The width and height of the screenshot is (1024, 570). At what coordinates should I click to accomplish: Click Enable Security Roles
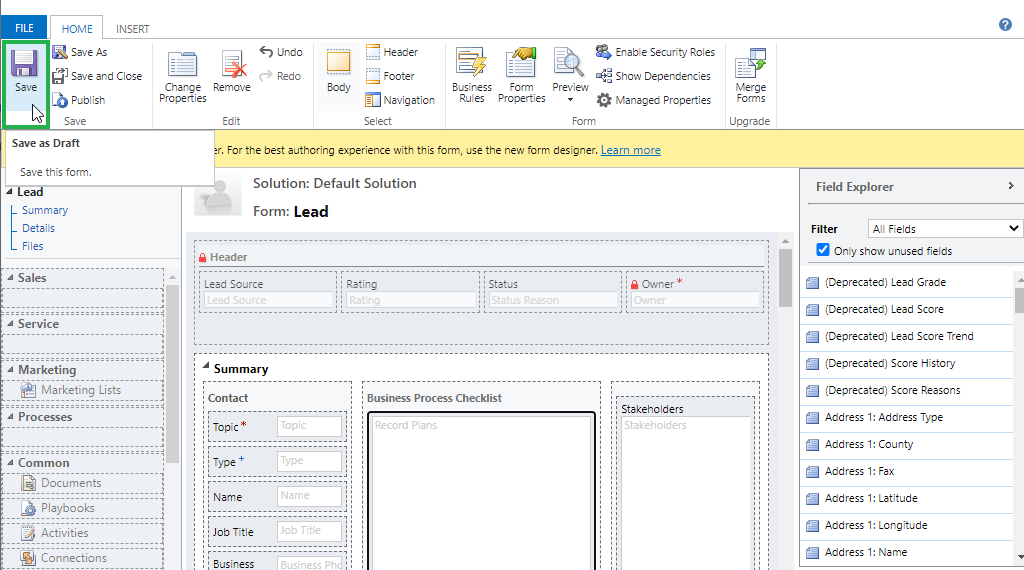(x=655, y=52)
